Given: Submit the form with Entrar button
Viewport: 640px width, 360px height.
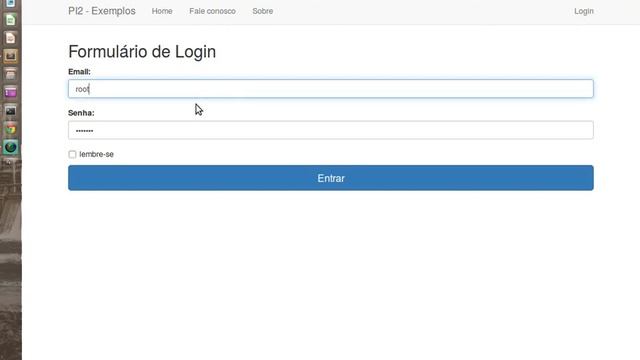Looking at the screenshot, I should click(x=331, y=178).
